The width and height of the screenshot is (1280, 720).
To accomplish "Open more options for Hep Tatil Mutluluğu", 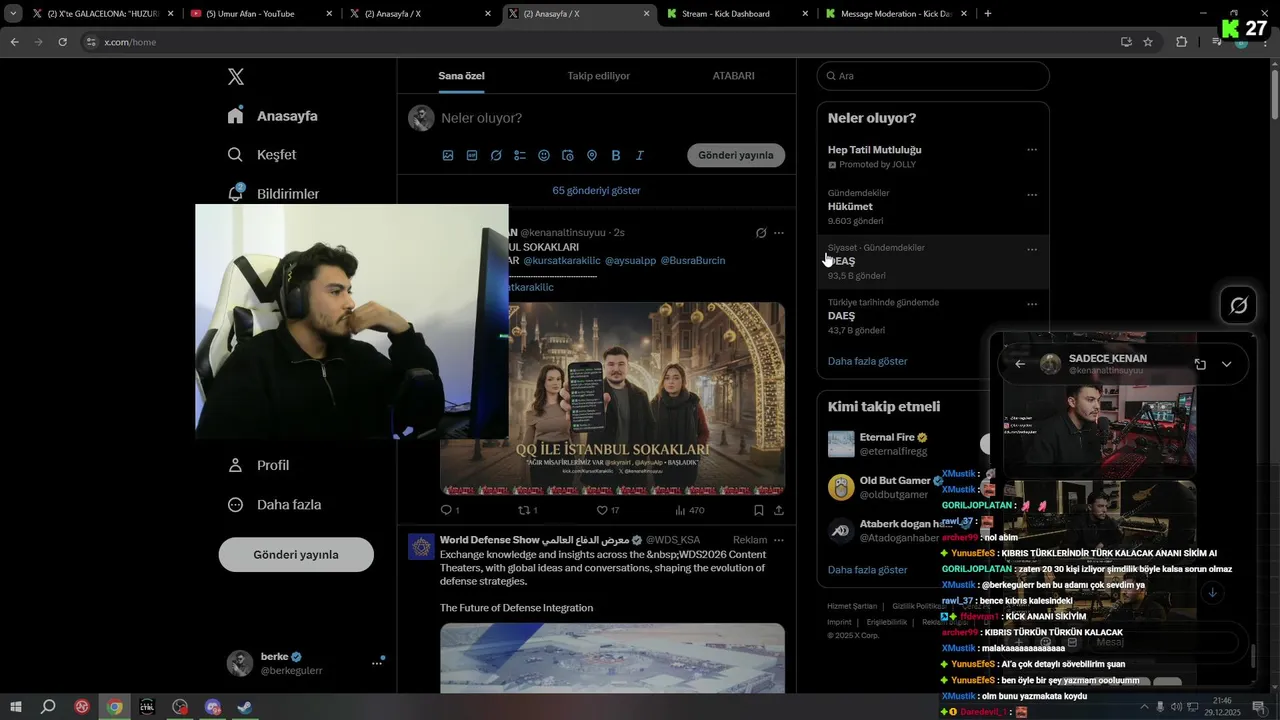I will tap(1032, 150).
